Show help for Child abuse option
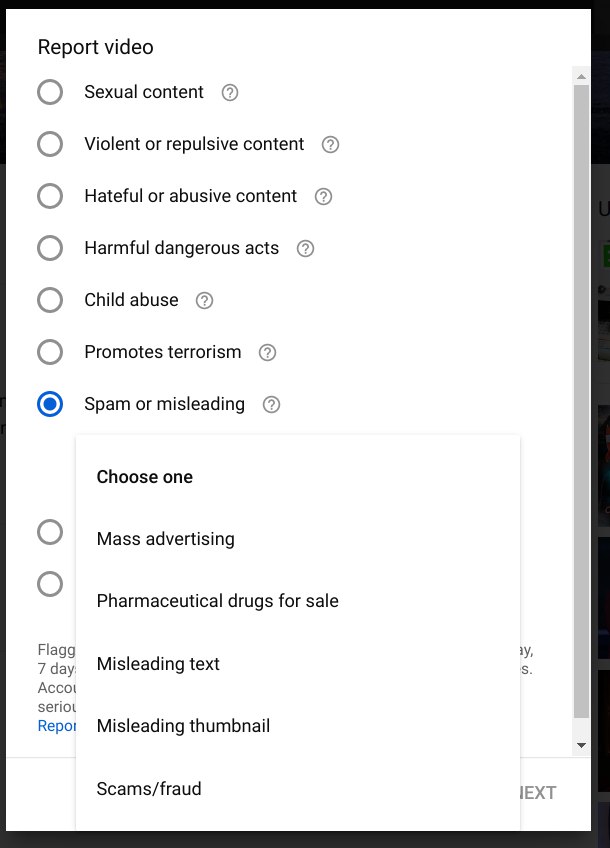This screenshot has width=610, height=848. pos(205,301)
